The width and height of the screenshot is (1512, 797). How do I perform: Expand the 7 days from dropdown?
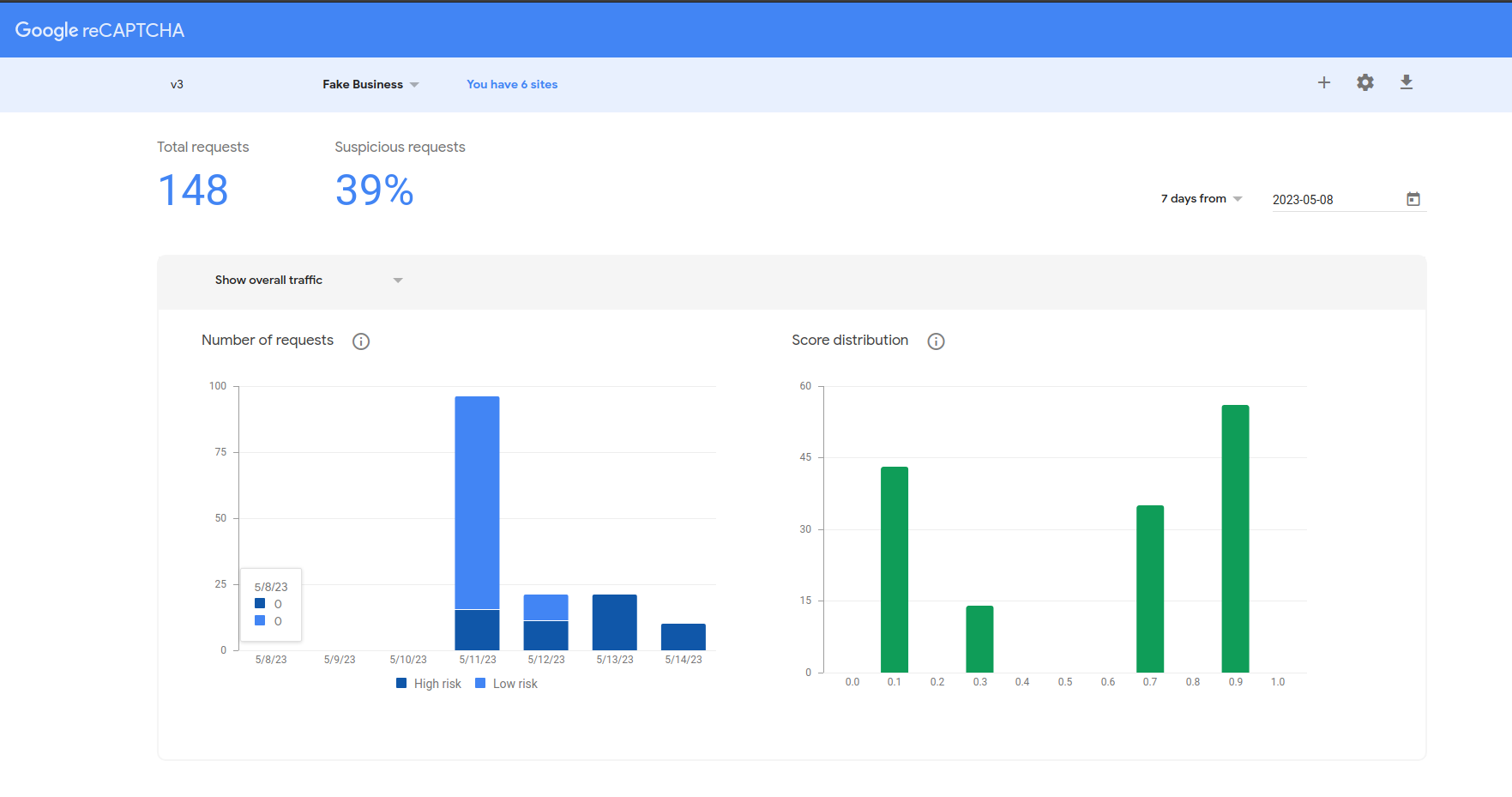[1202, 198]
